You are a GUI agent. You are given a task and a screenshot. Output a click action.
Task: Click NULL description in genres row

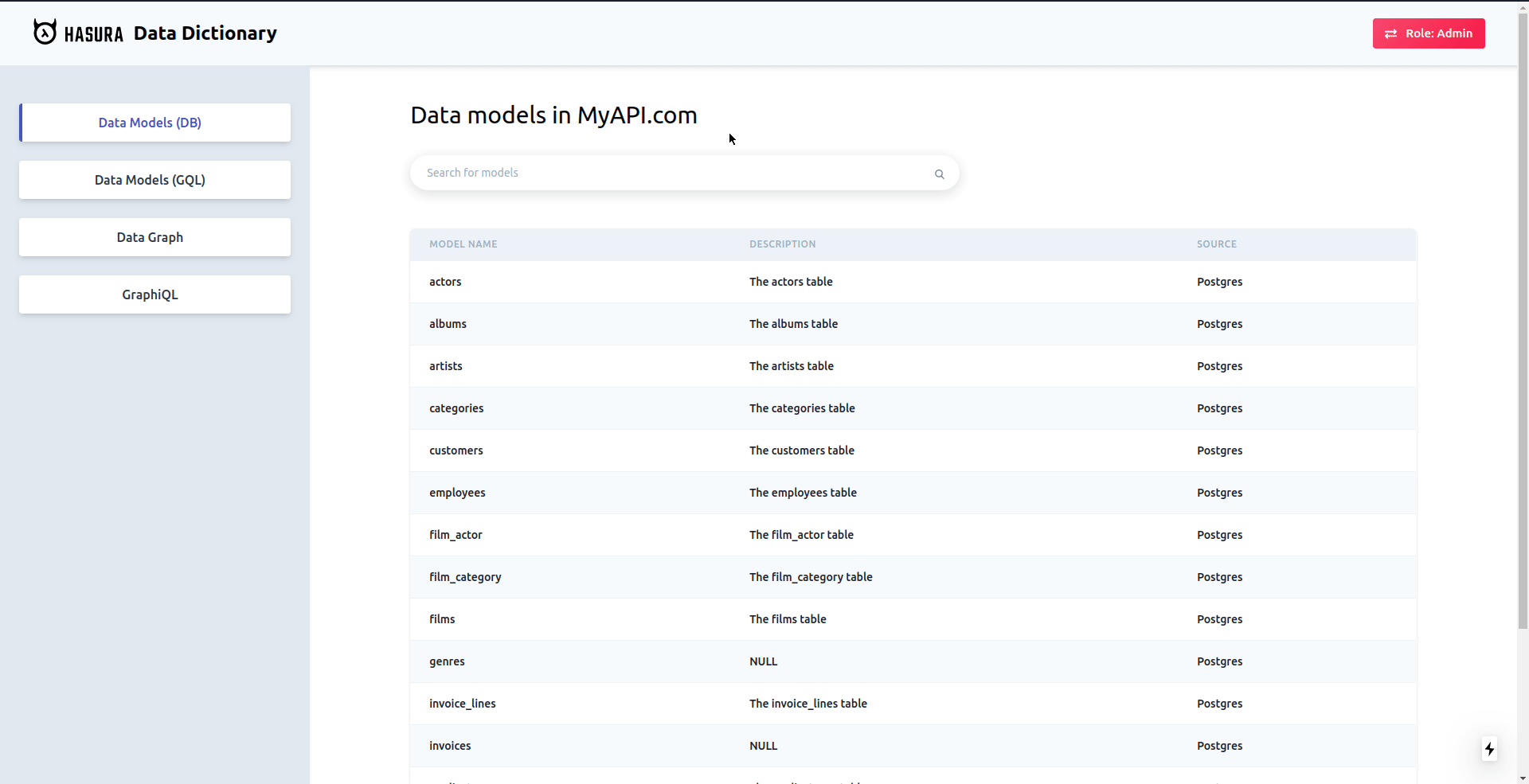click(x=763, y=661)
